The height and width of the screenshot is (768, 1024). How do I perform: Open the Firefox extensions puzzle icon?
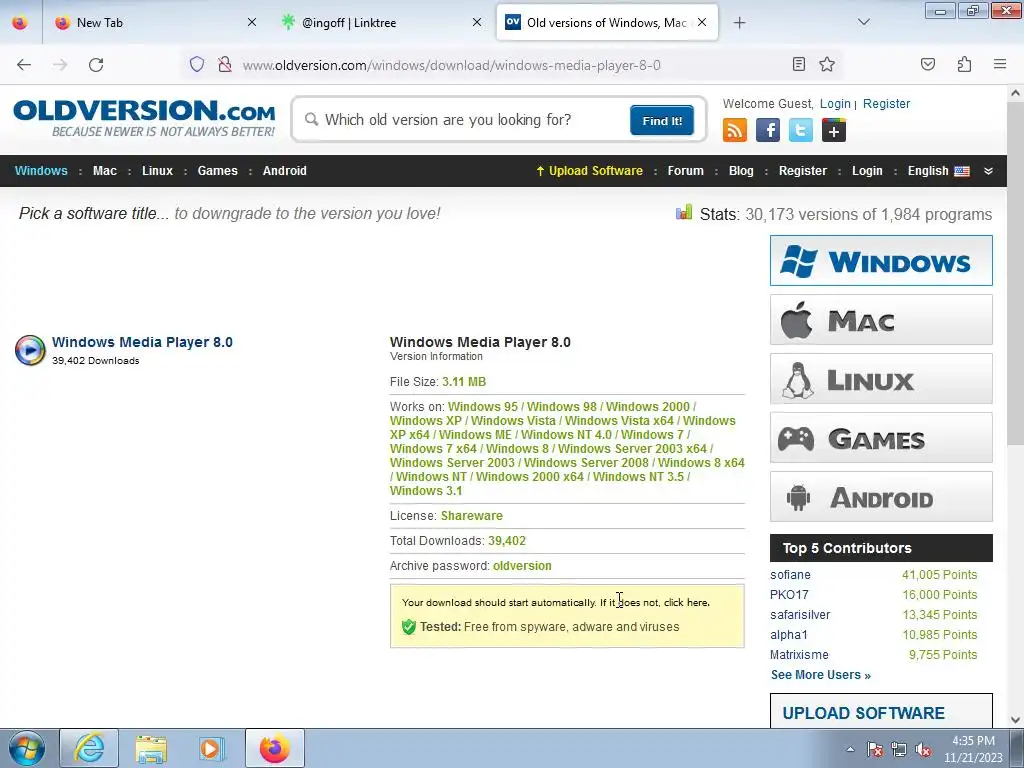pyautogui.click(x=964, y=64)
